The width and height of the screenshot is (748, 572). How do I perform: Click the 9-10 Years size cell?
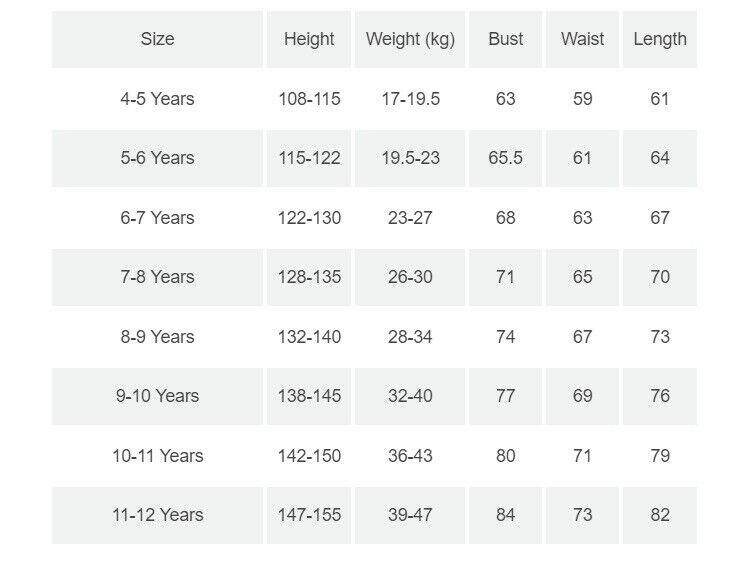[x=157, y=396]
